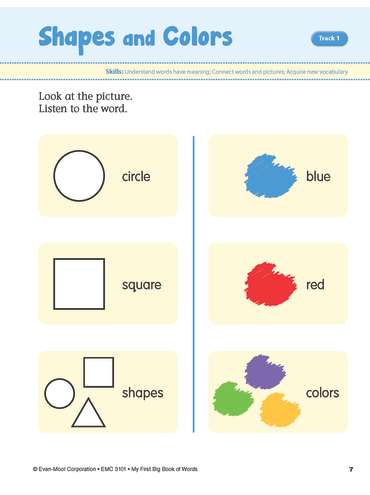Click the word "square"
The width and height of the screenshot is (370, 495).
click(x=142, y=285)
